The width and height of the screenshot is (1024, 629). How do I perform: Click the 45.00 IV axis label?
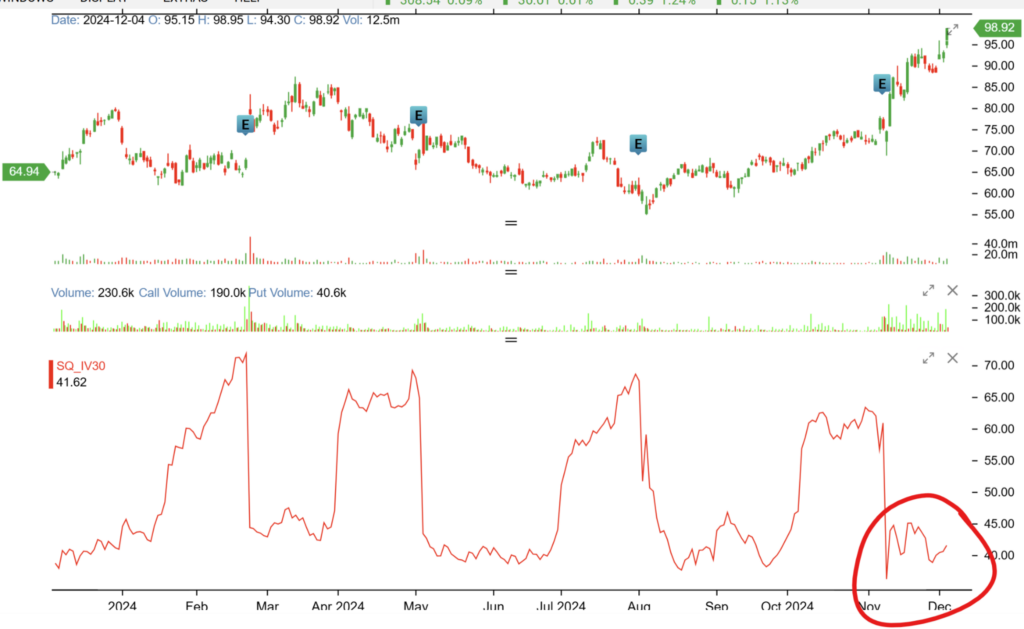click(999, 524)
